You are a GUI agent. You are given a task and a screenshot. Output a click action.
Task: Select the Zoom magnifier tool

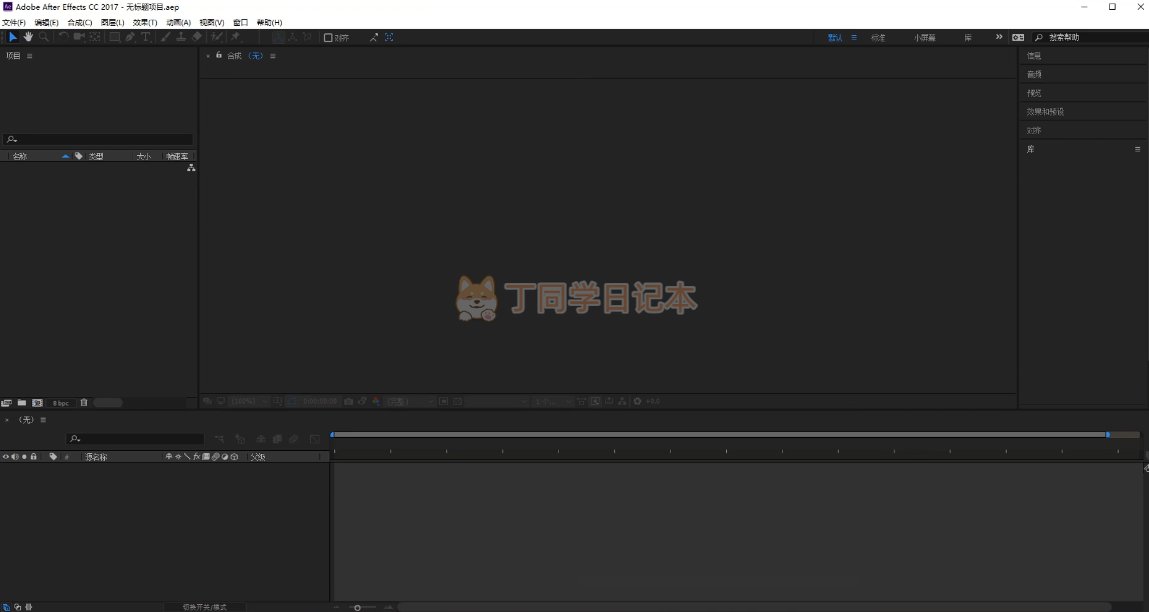[44, 37]
